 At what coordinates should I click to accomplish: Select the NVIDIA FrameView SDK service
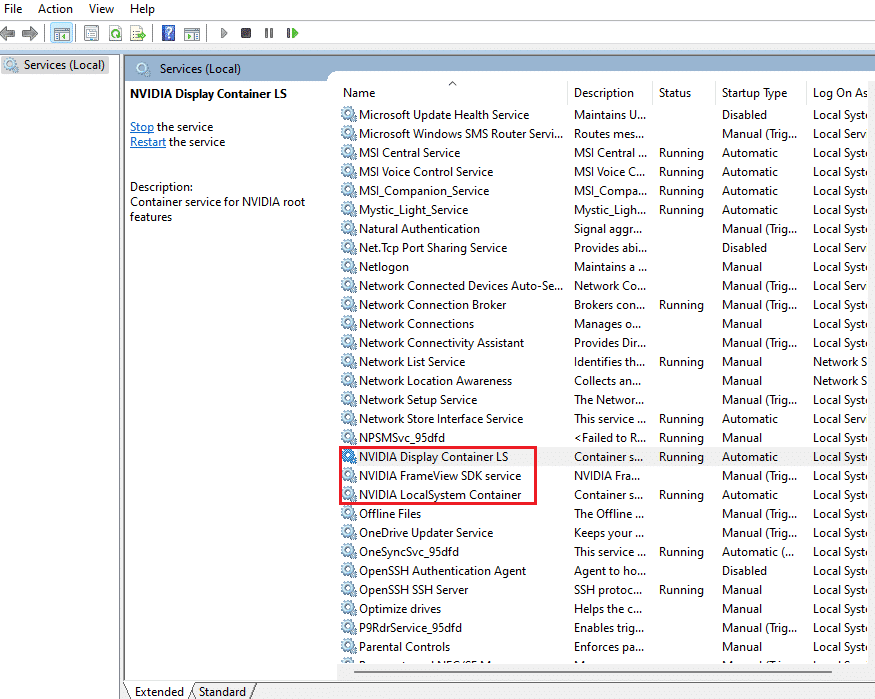pyautogui.click(x=437, y=475)
